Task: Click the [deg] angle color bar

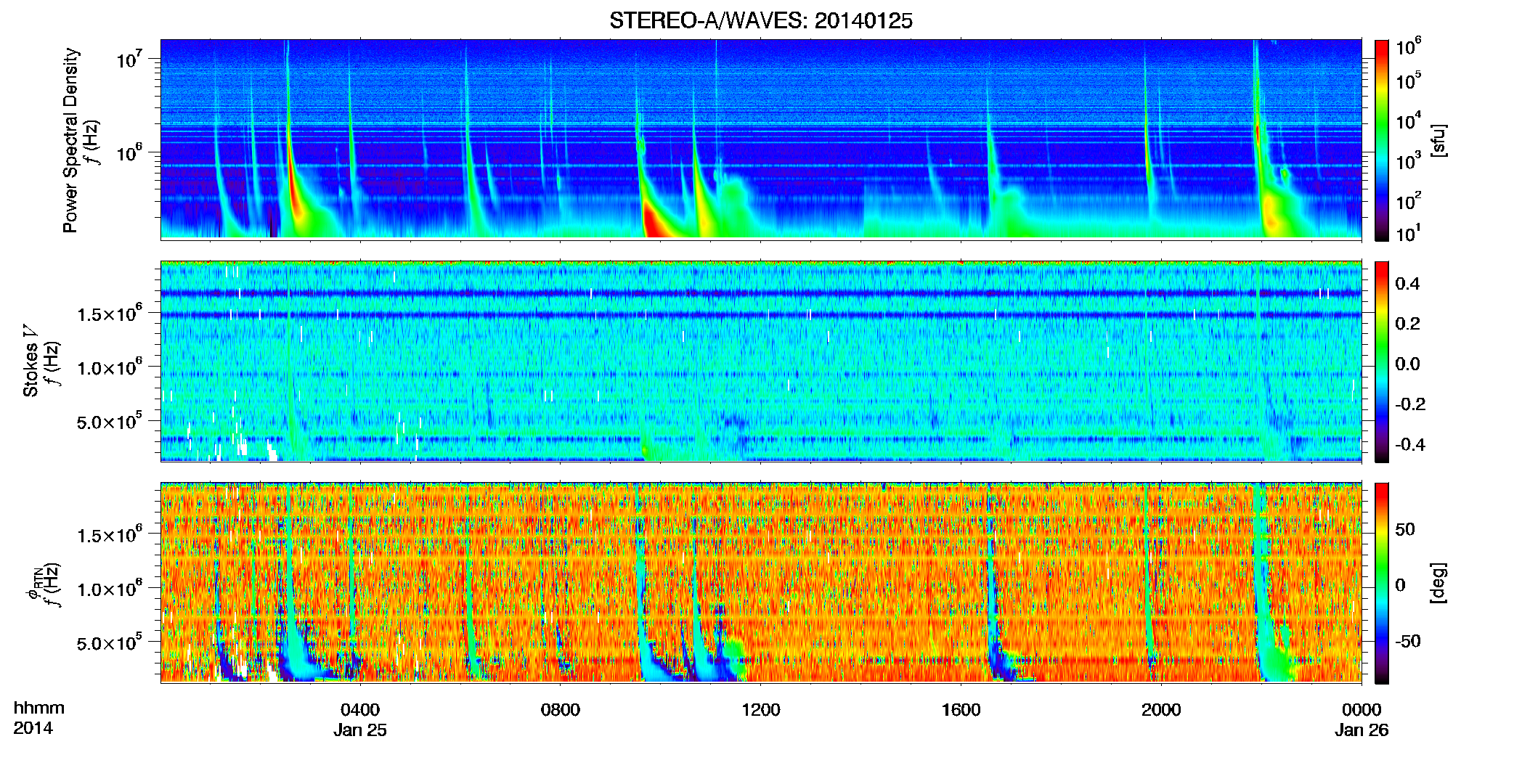Action: 1381,583
